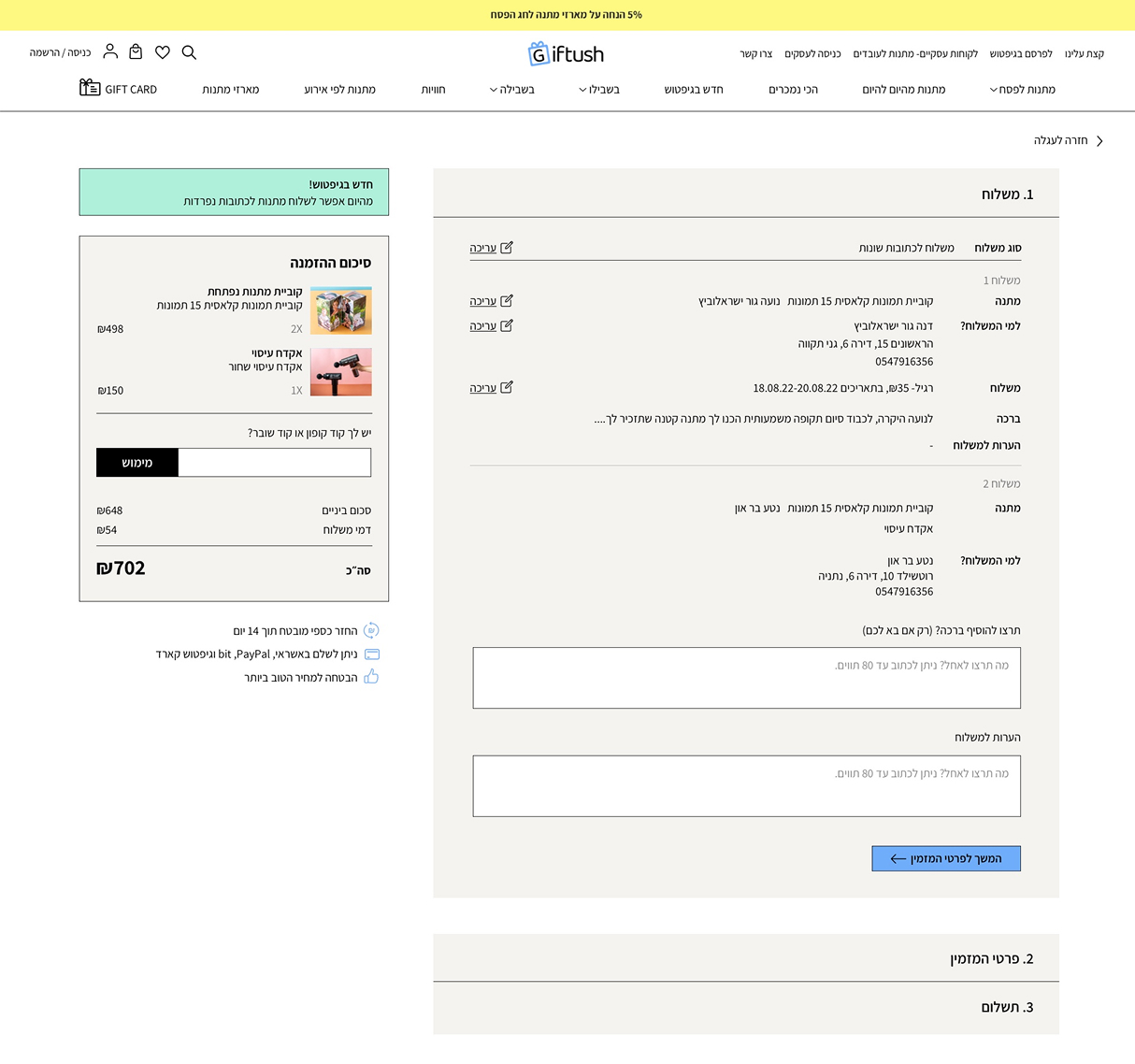Open the חדש בגיפטוש menu item

694,90
